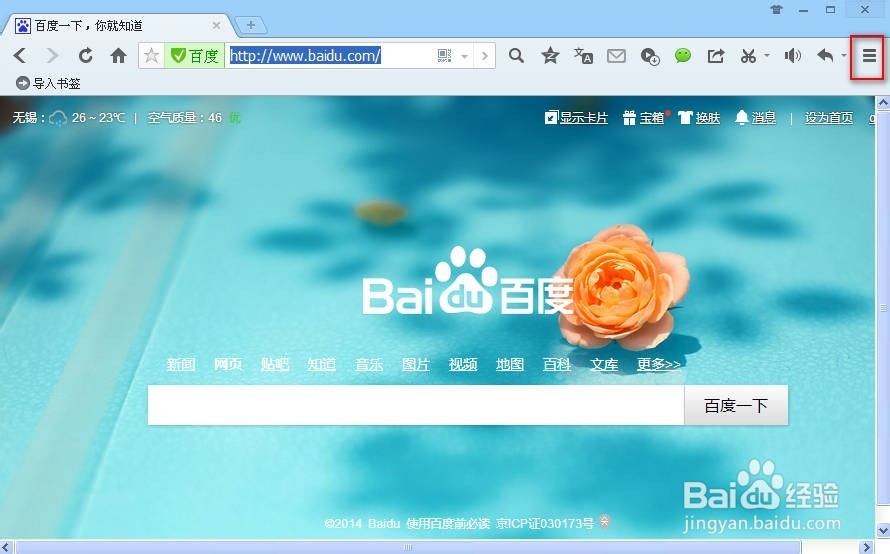
Task: Click the vertical scrollbar up arrow
Action: coord(883,103)
